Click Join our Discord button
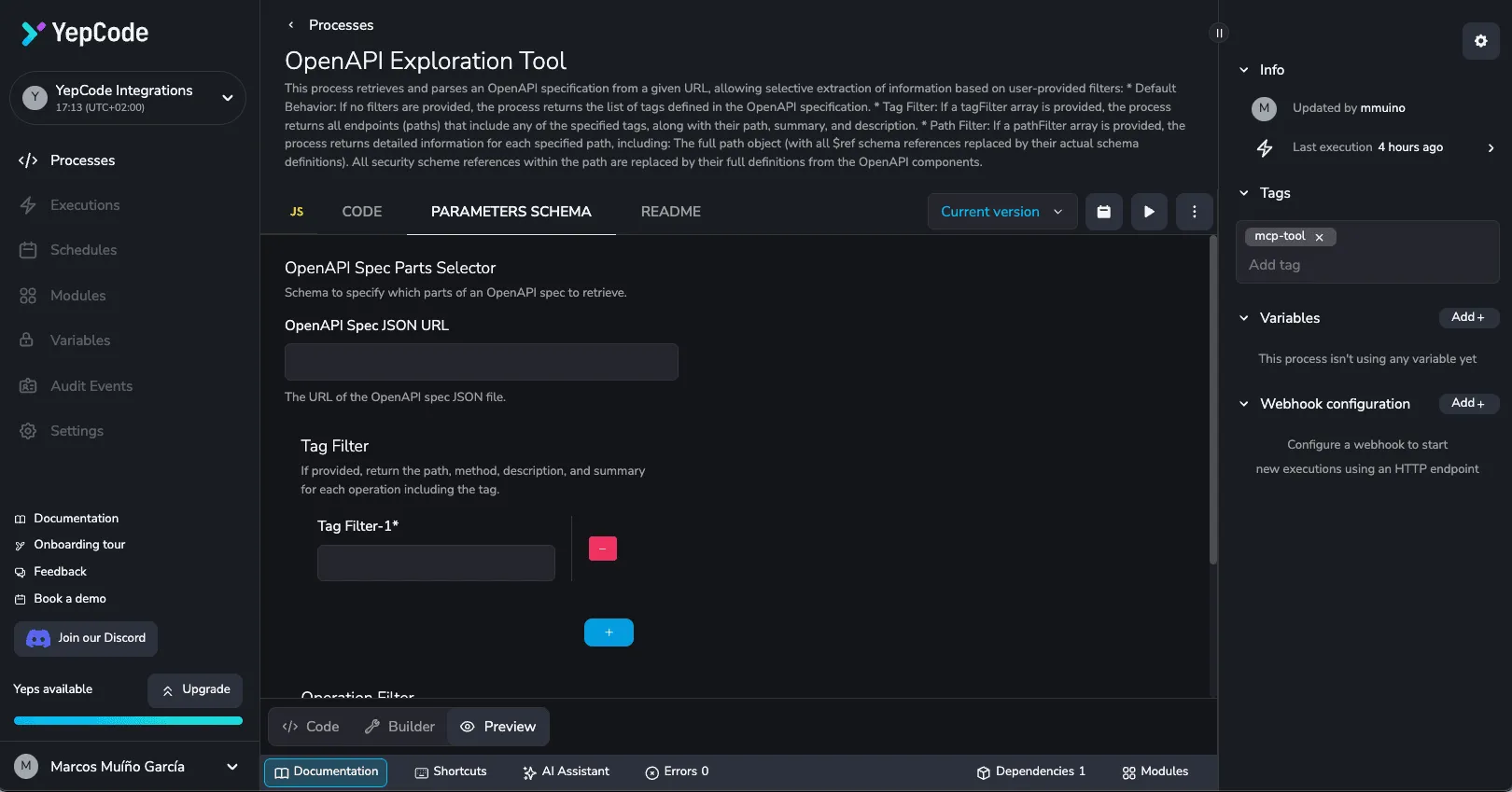This screenshot has width=1512, height=792. point(86,639)
